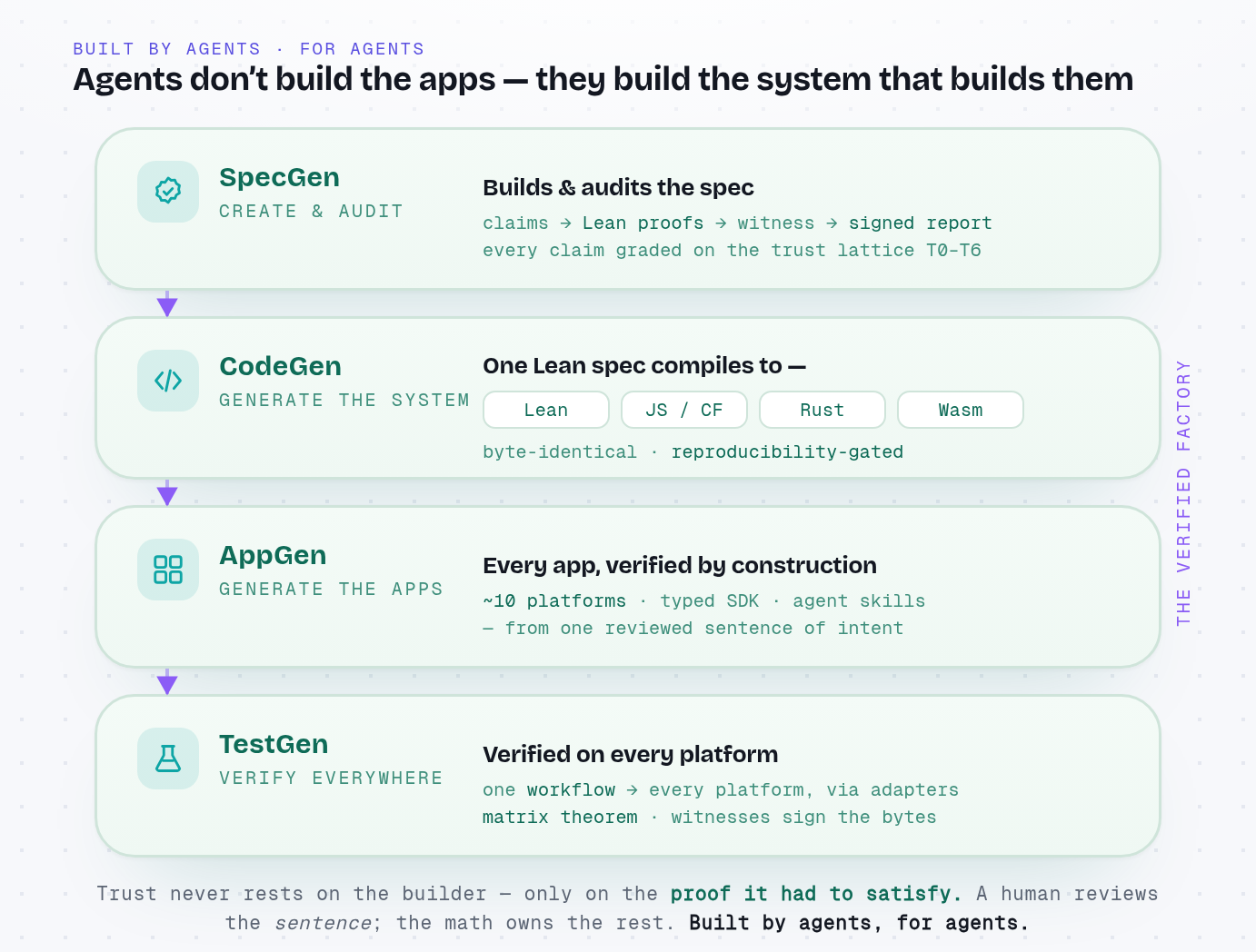Choose the Wasm compile target chip
This screenshot has width=1256, height=952.
tap(961, 410)
